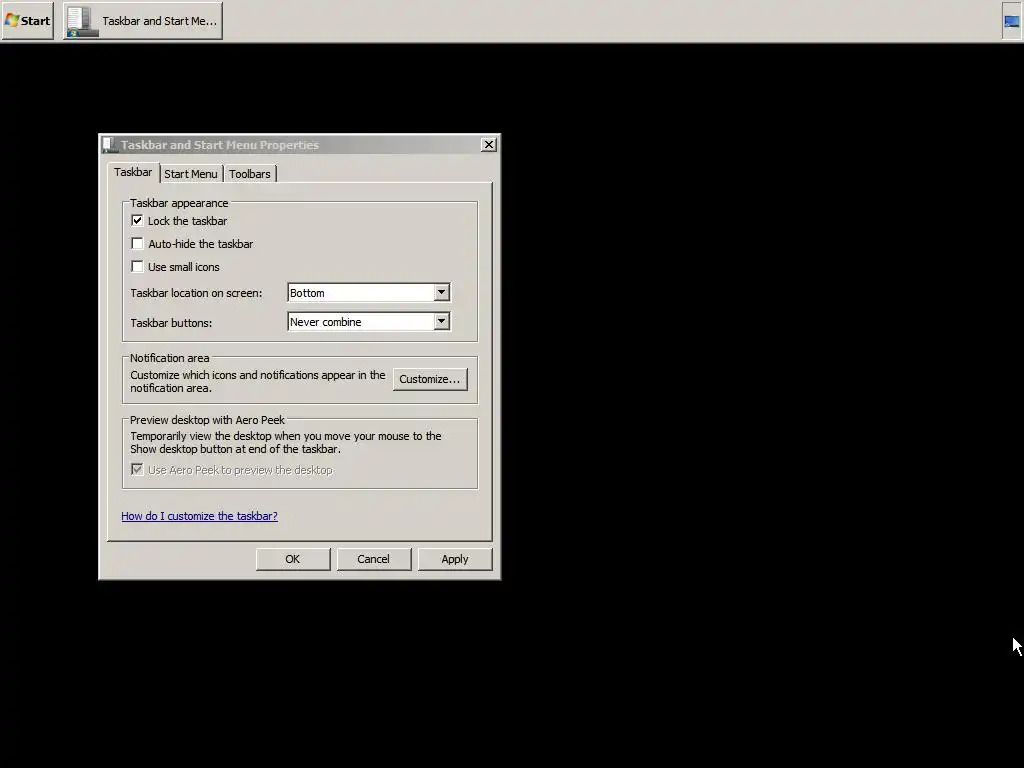Click the OK button

coord(293,559)
